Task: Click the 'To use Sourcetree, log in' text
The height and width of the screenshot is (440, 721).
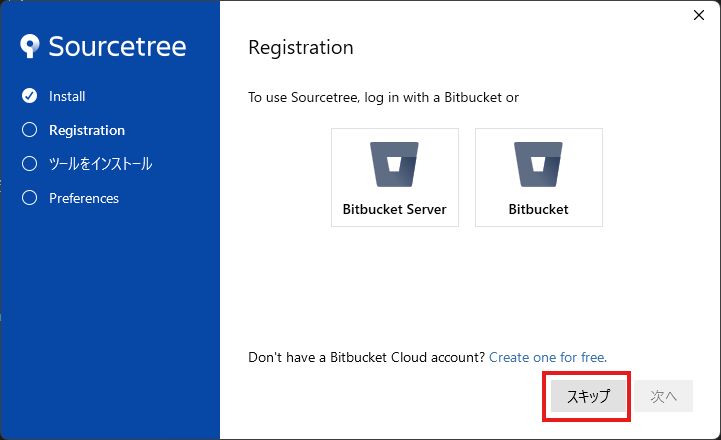Action: tap(383, 97)
